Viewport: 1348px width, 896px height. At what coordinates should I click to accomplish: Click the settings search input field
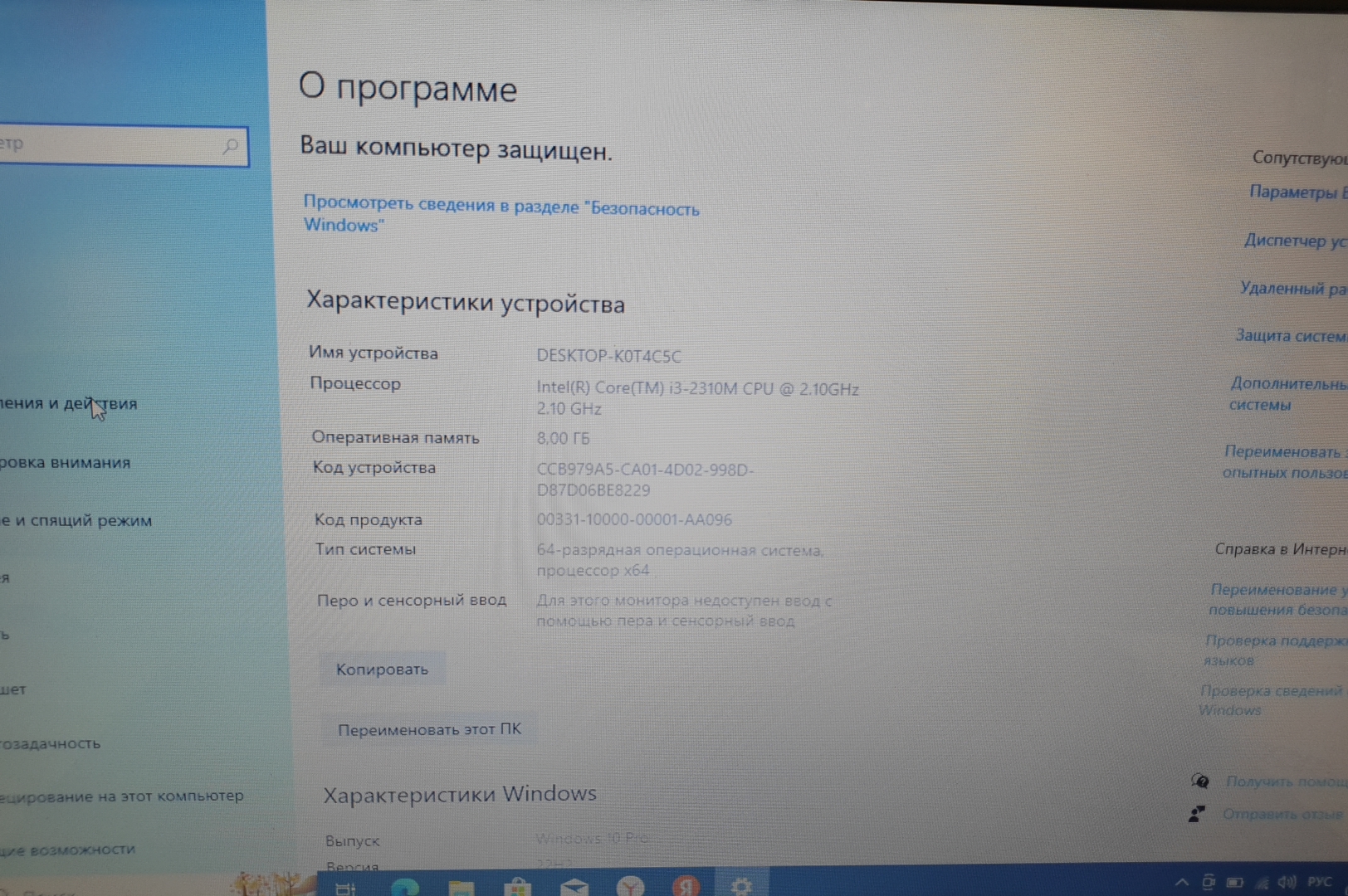point(108,146)
